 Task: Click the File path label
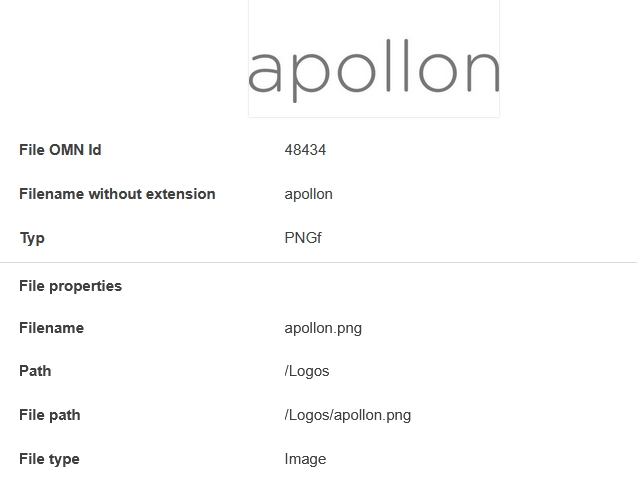(x=50, y=415)
